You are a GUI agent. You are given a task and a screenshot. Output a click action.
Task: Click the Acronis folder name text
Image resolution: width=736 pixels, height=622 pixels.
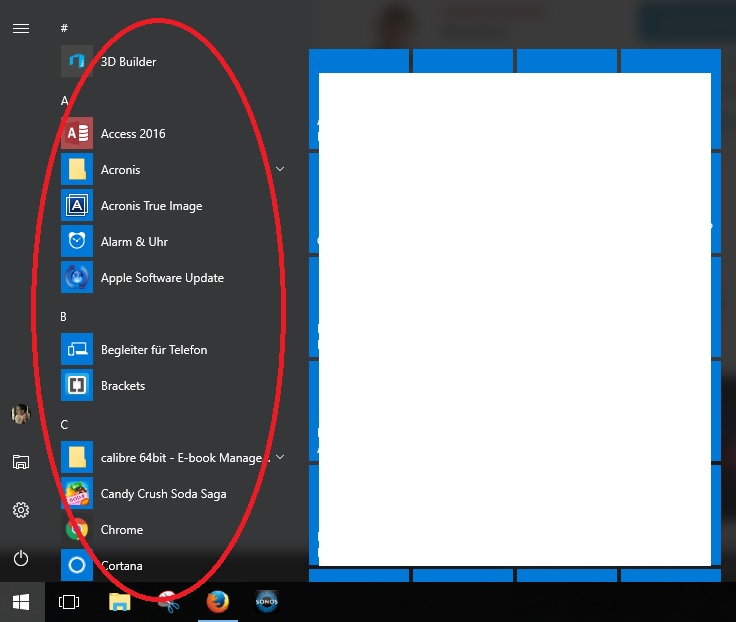tap(121, 170)
